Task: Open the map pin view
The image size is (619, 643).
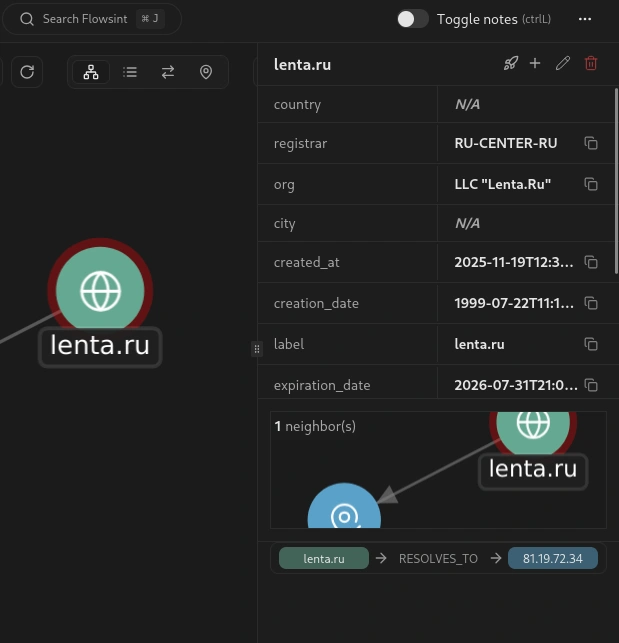Action: 206,72
